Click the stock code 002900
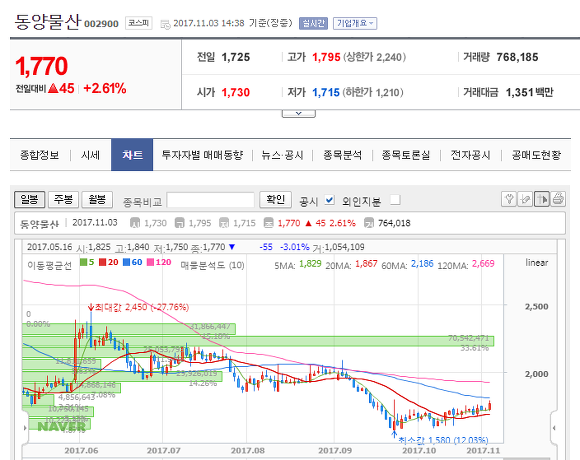Image resolution: width=580 pixels, height=460 pixels. click(x=101, y=24)
